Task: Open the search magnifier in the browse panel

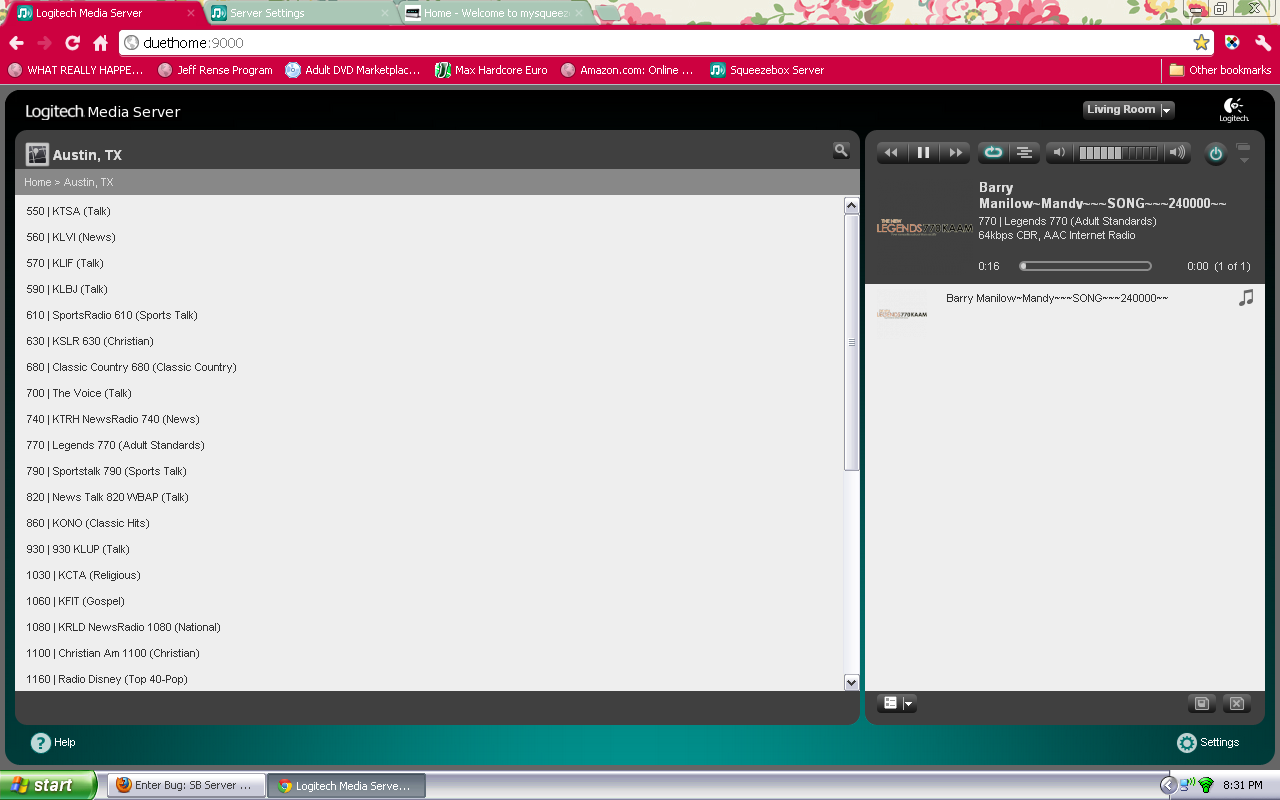Action: click(x=841, y=150)
